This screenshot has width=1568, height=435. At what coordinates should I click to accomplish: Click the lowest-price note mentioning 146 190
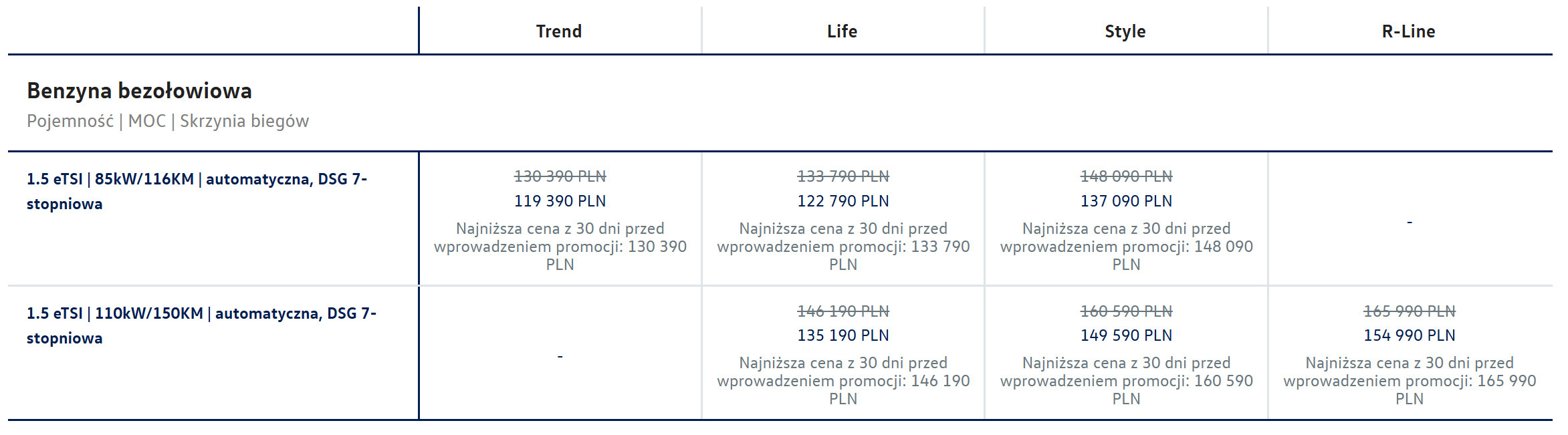point(843,381)
